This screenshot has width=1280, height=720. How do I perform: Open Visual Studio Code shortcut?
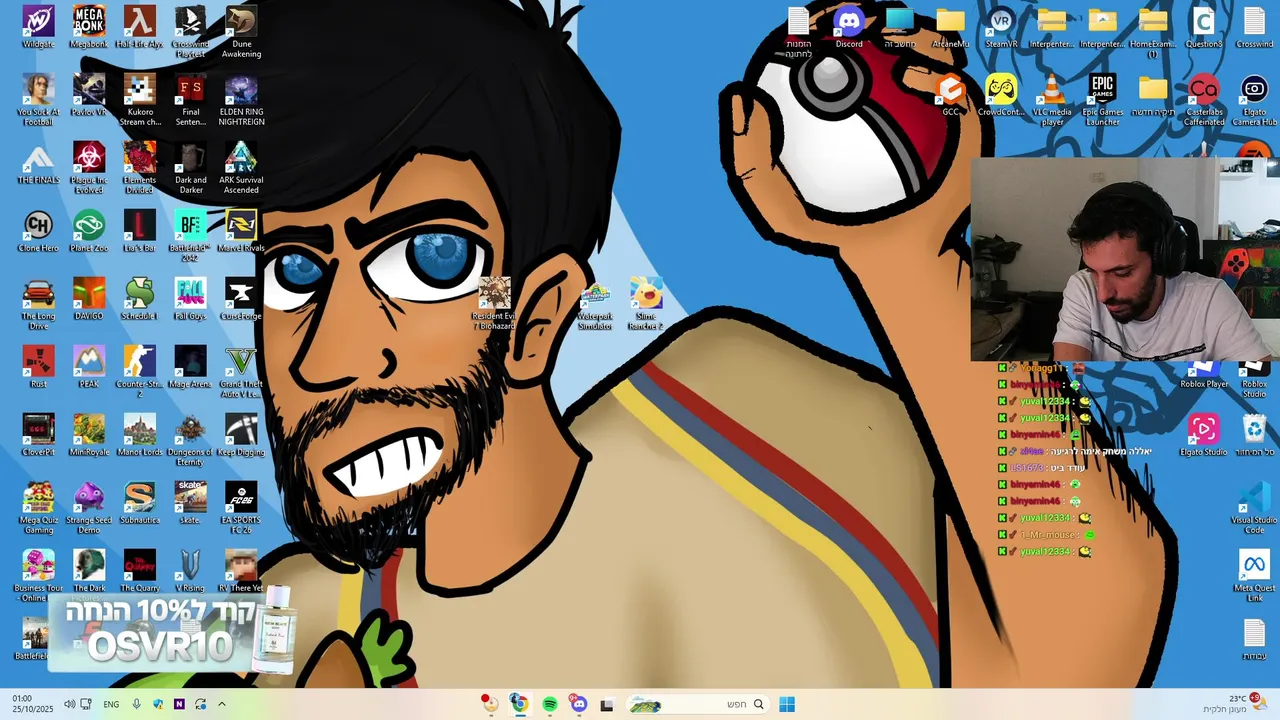(x=1254, y=508)
